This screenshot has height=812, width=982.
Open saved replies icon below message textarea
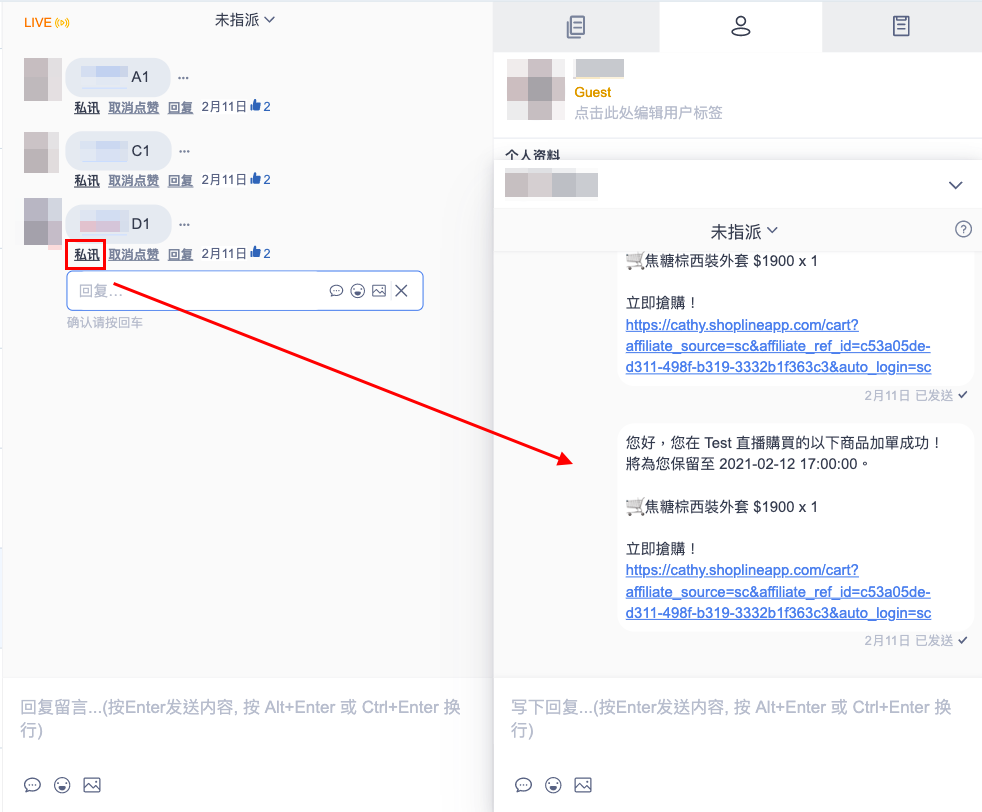point(524,785)
